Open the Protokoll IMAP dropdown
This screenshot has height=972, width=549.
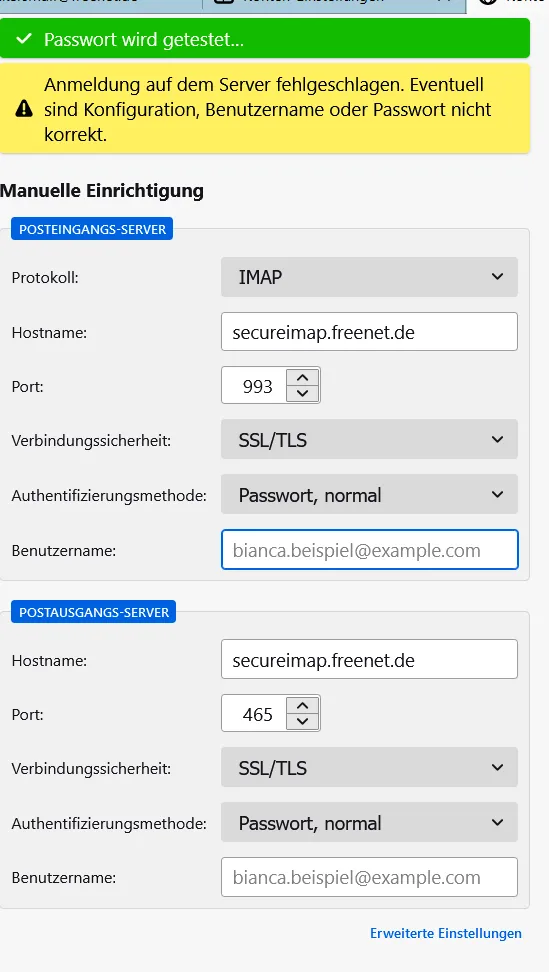pyautogui.click(x=369, y=277)
